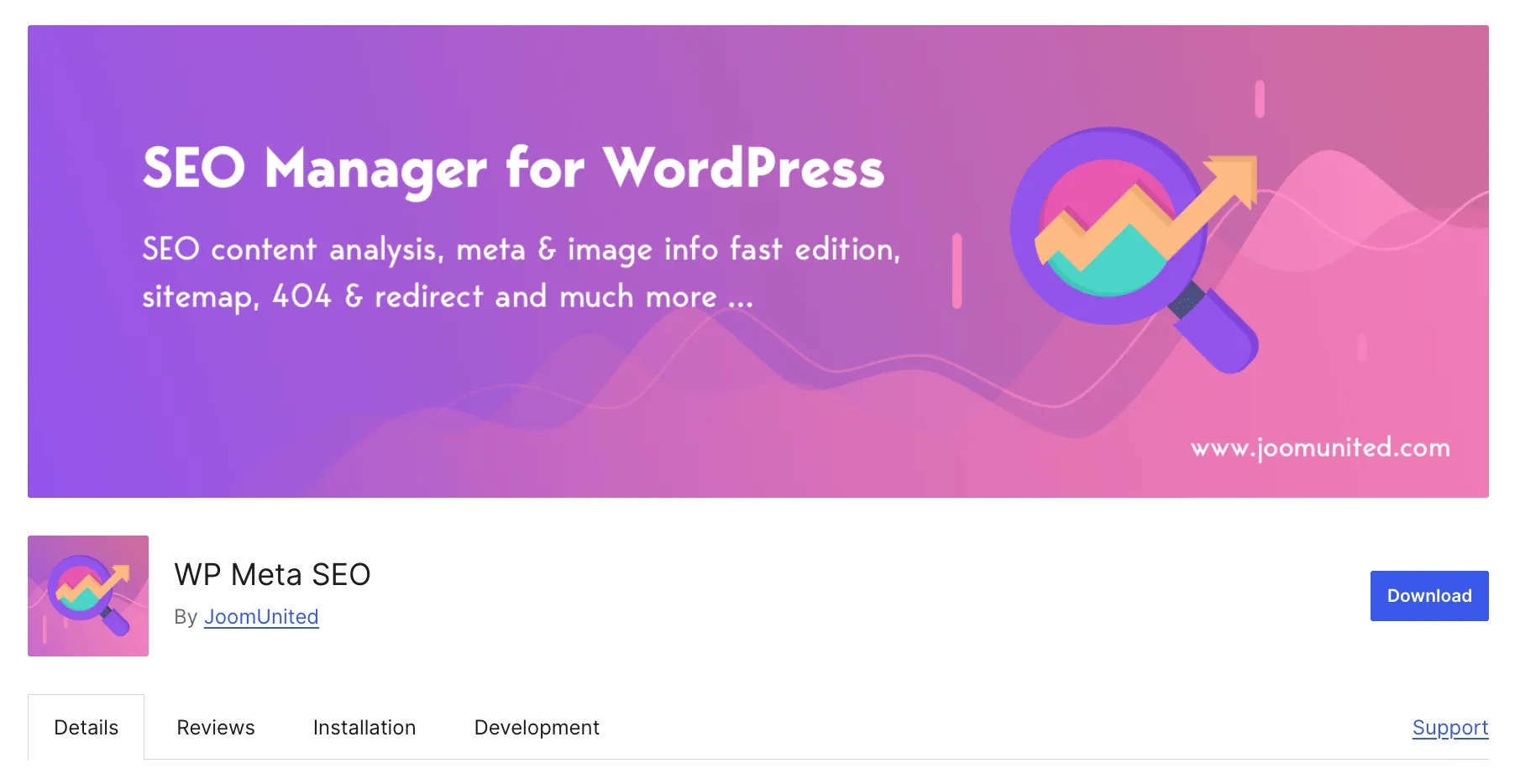Open the JoomUnited author link
Viewport: 1520px width, 784px height.
tap(260, 617)
